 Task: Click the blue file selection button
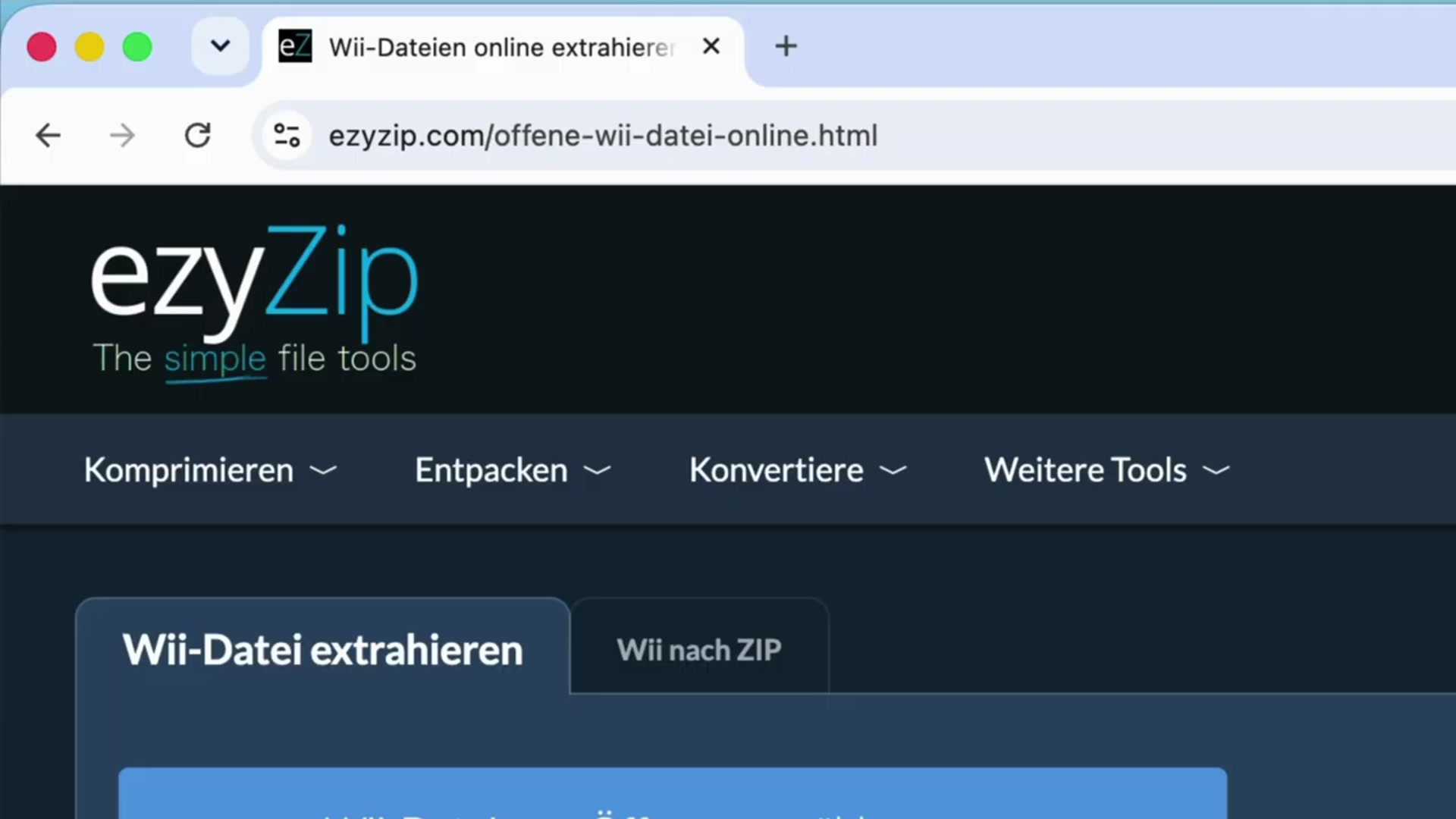[x=673, y=793]
